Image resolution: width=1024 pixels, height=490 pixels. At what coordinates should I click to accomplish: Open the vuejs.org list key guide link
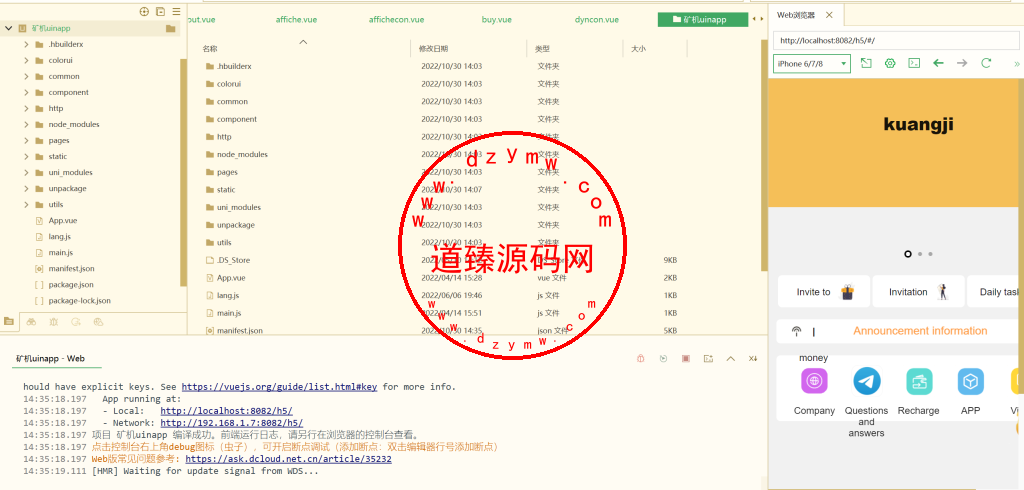280,387
